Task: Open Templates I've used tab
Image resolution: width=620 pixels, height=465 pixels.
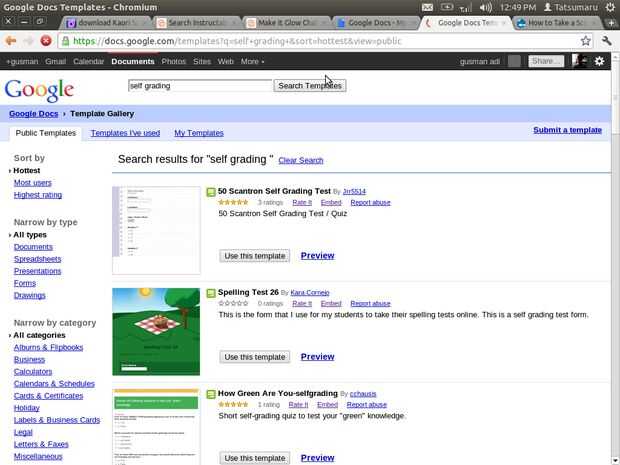Action: pos(125,133)
